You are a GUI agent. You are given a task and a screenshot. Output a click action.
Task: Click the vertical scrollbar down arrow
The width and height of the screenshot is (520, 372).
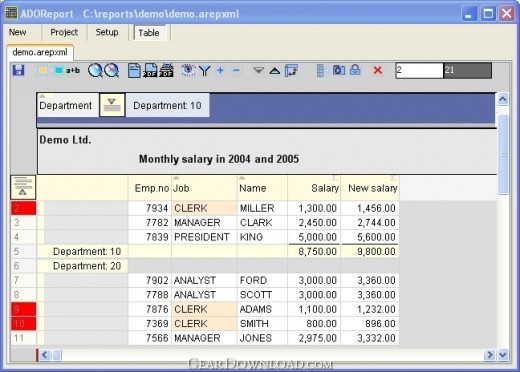(503, 355)
